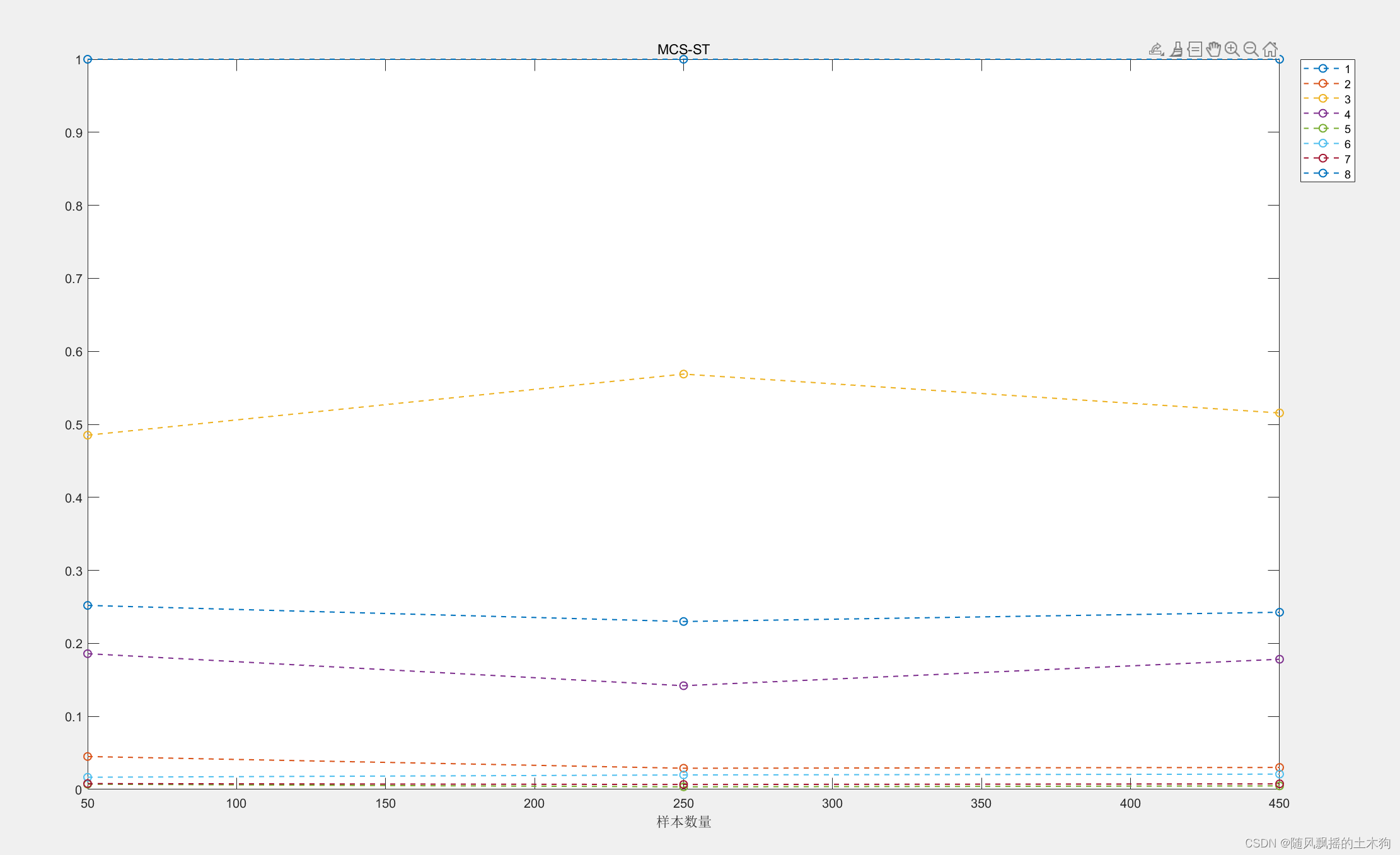Click blue series marker near 0.25 at x=50
Screen dimensions: 1400x855
pyautogui.click(x=88, y=605)
